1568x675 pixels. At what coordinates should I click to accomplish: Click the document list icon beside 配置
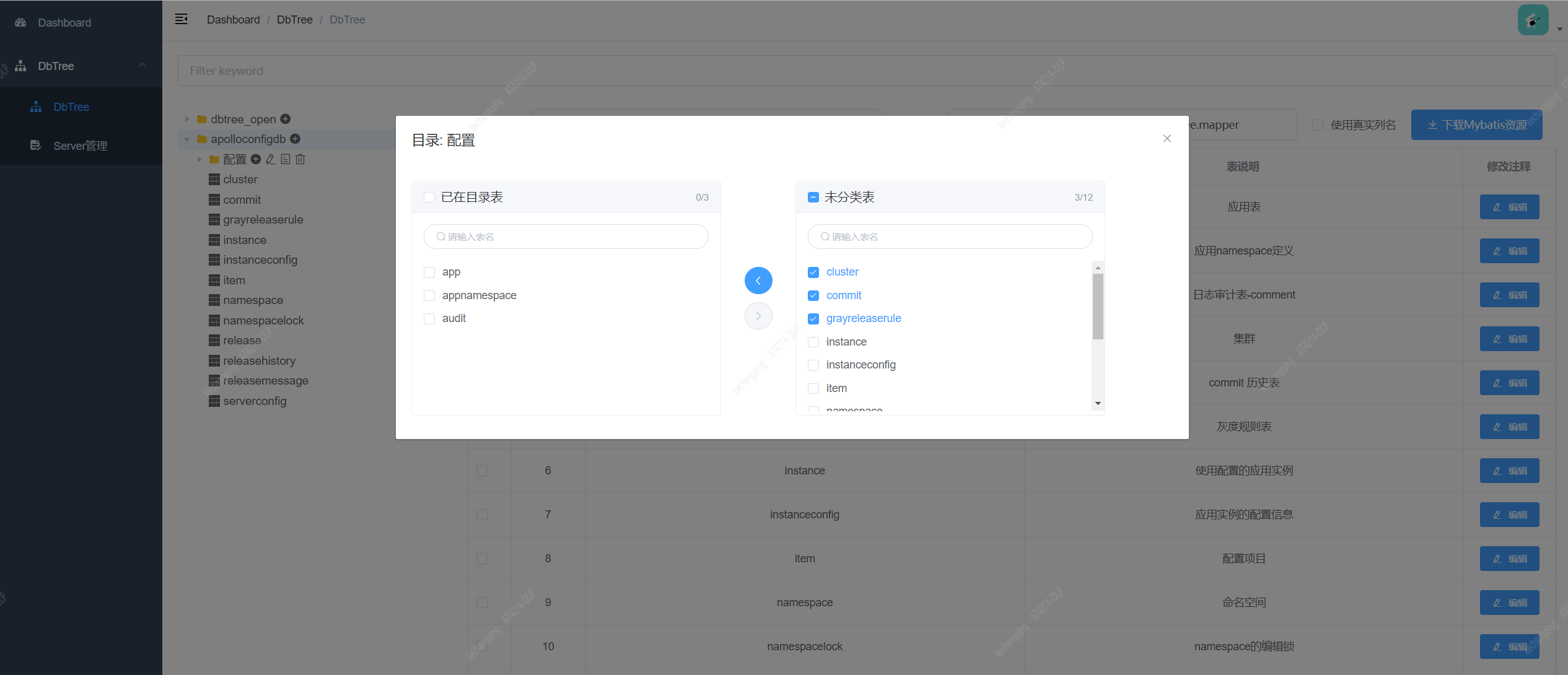click(x=286, y=159)
